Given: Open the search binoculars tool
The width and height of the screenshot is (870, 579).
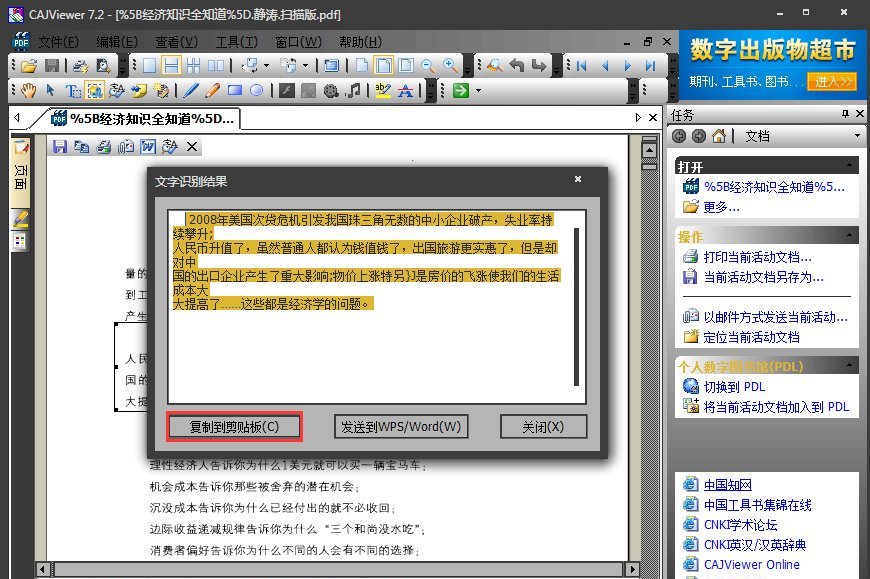Looking at the screenshot, I should 494,66.
